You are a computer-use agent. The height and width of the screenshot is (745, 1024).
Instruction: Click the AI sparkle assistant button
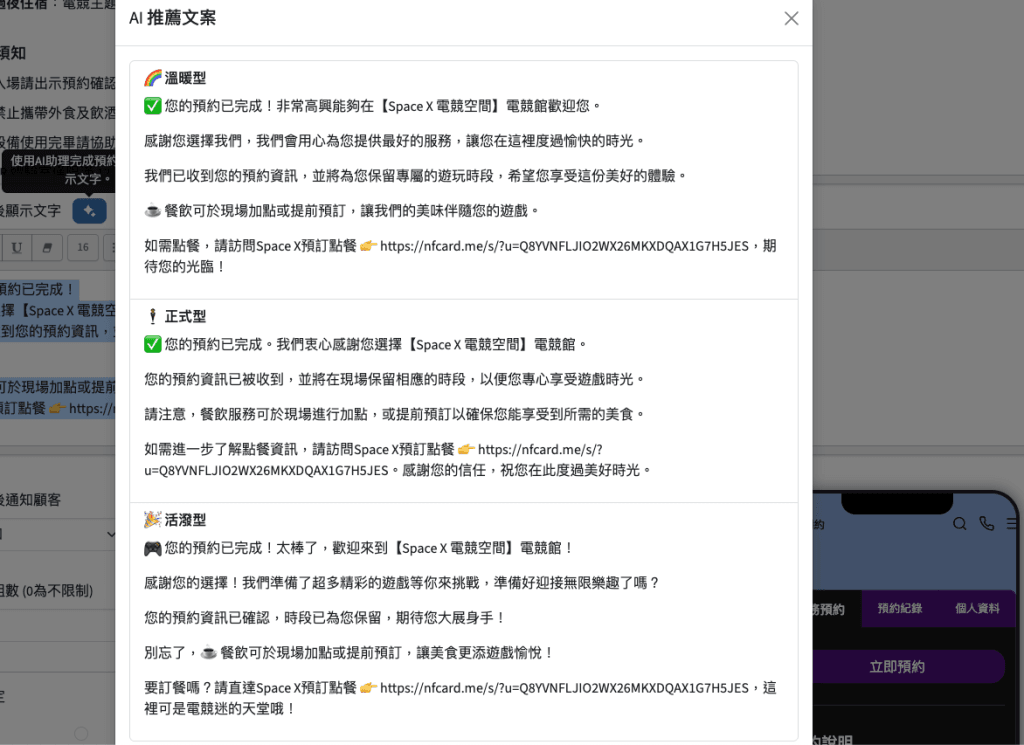[89, 211]
